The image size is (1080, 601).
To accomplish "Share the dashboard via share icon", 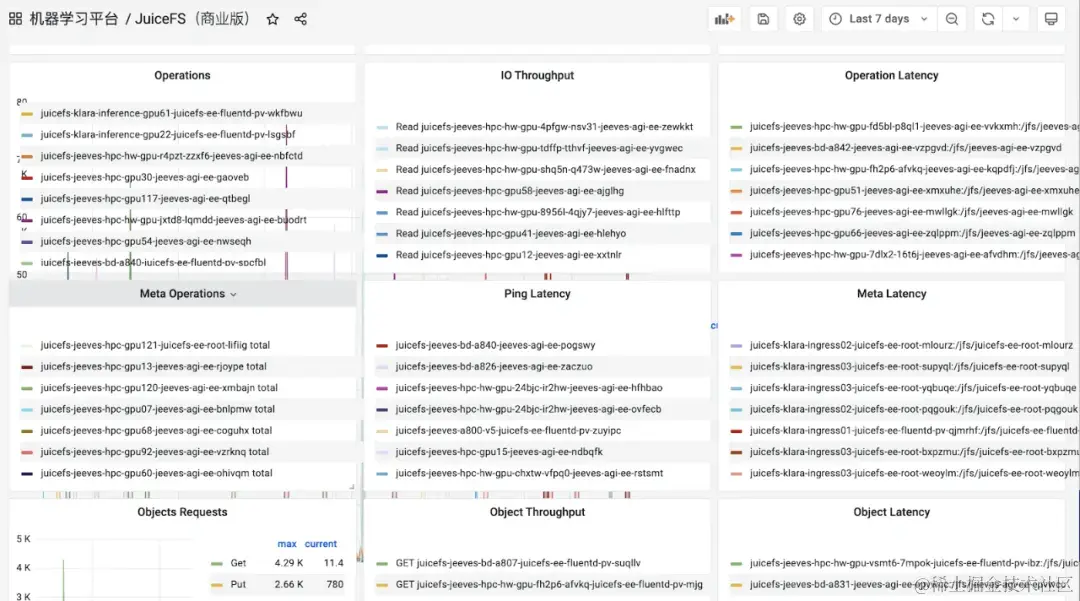I will 300,19.
